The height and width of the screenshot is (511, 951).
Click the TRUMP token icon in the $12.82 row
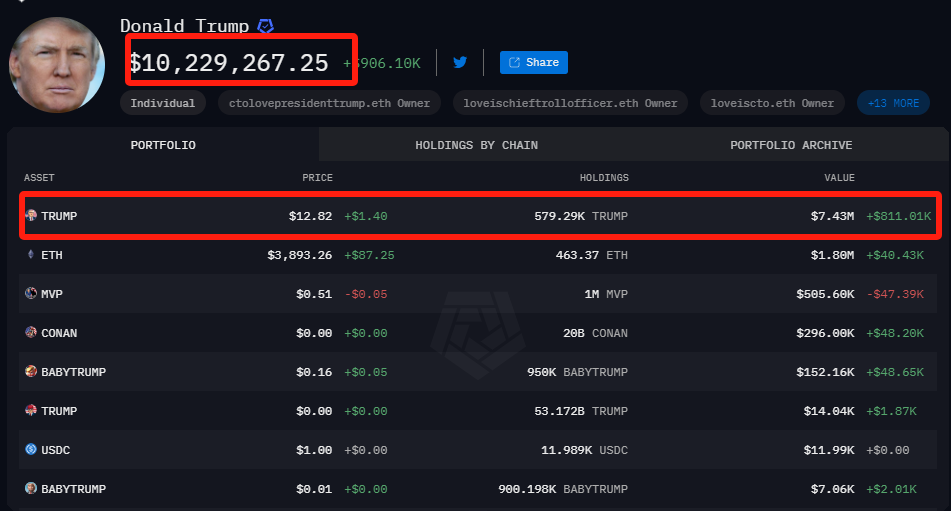[x=31, y=215]
